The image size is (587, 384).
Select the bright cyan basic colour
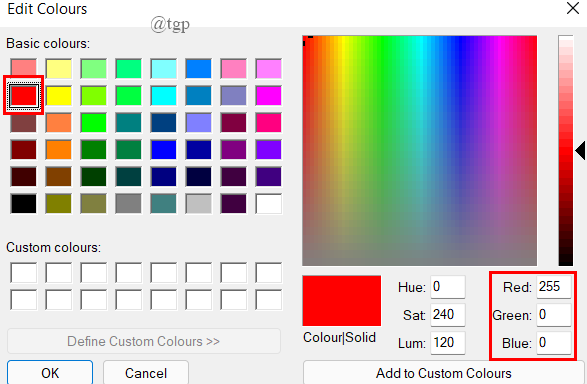point(164,96)
